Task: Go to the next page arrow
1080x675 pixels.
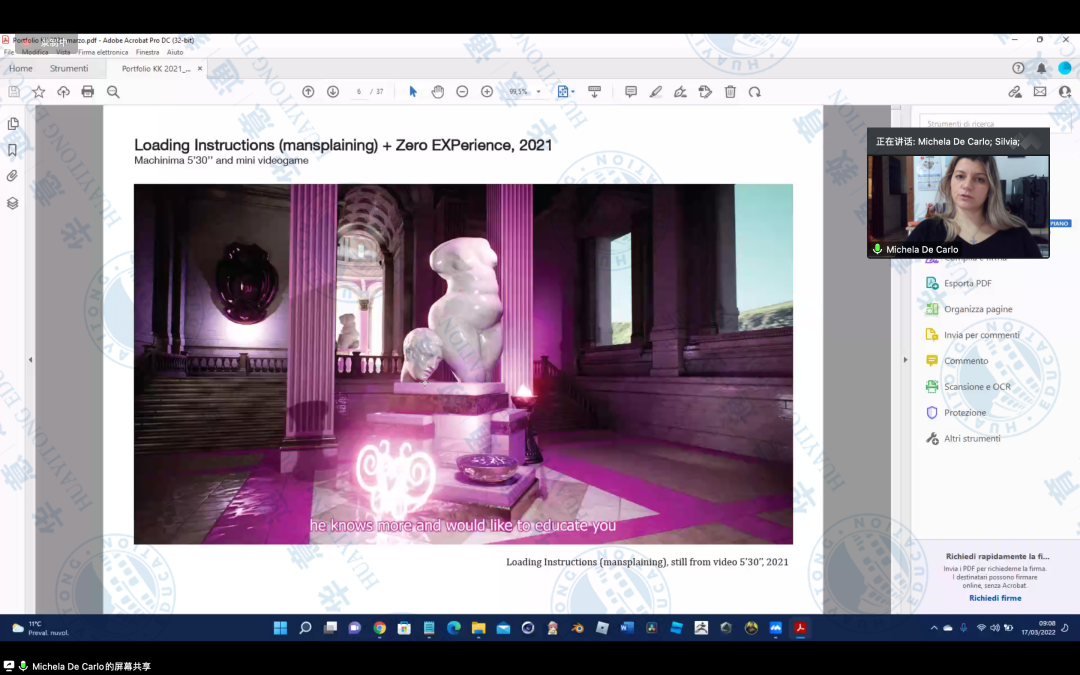Action: (333, 92)
